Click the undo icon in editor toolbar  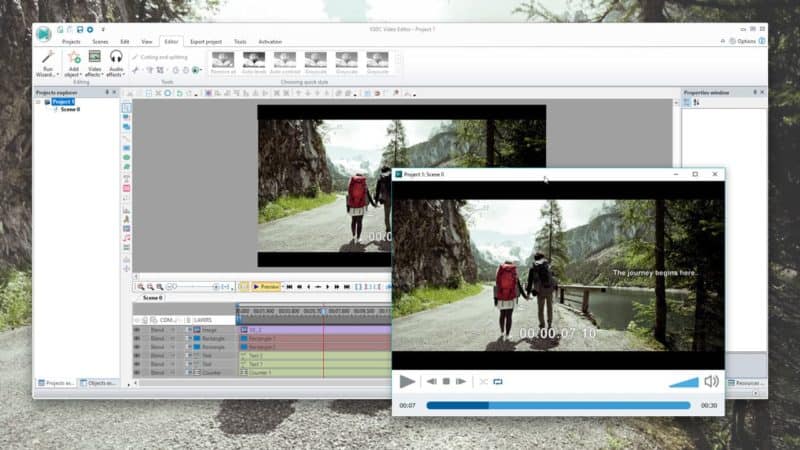point(179,93)
